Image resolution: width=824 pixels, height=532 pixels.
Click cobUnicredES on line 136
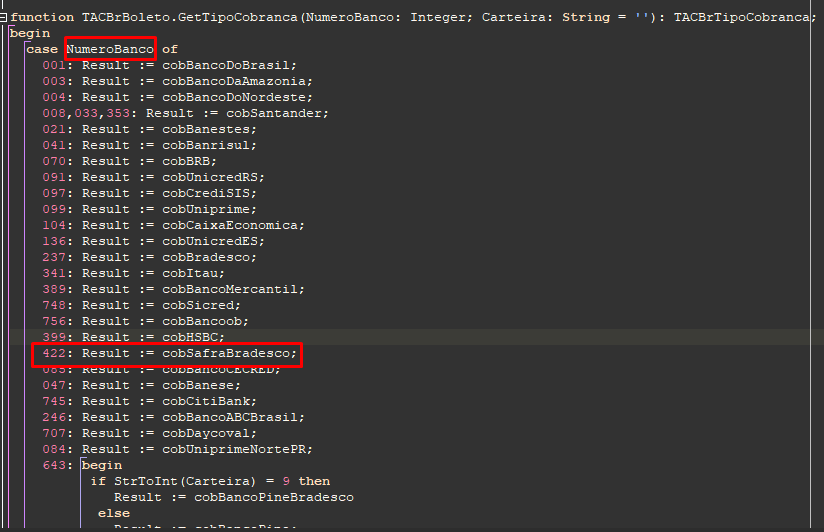(x=210, y=241)
